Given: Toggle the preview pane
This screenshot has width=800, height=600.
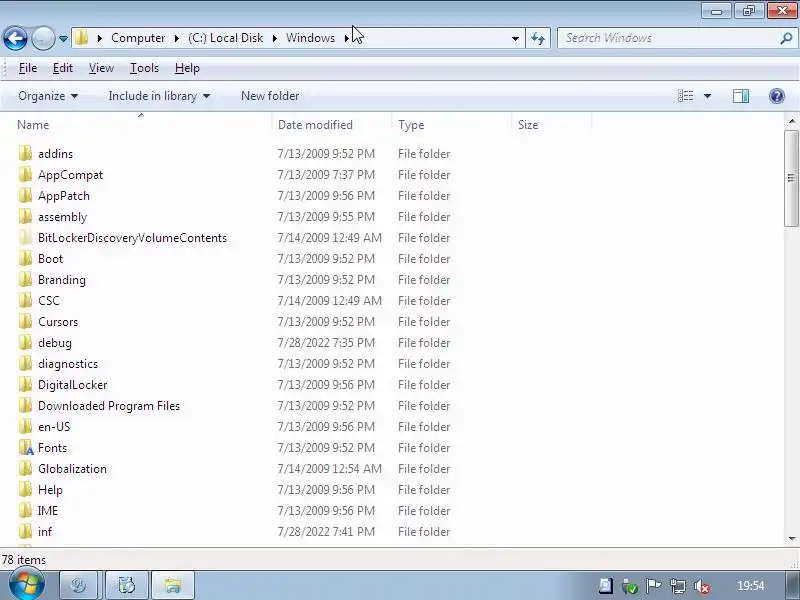Looking at the screenshot, I should tap(741, 96).
